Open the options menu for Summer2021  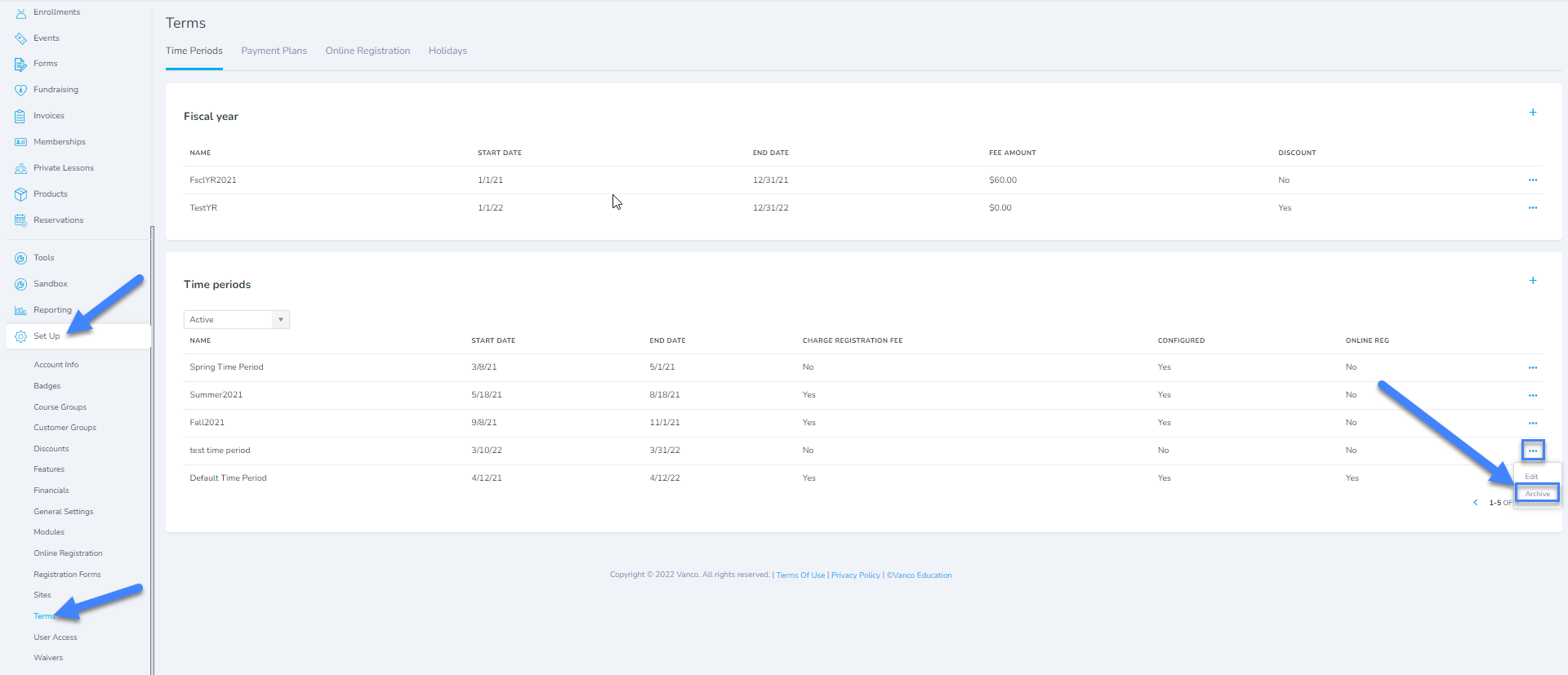[x=1533, y=396]
